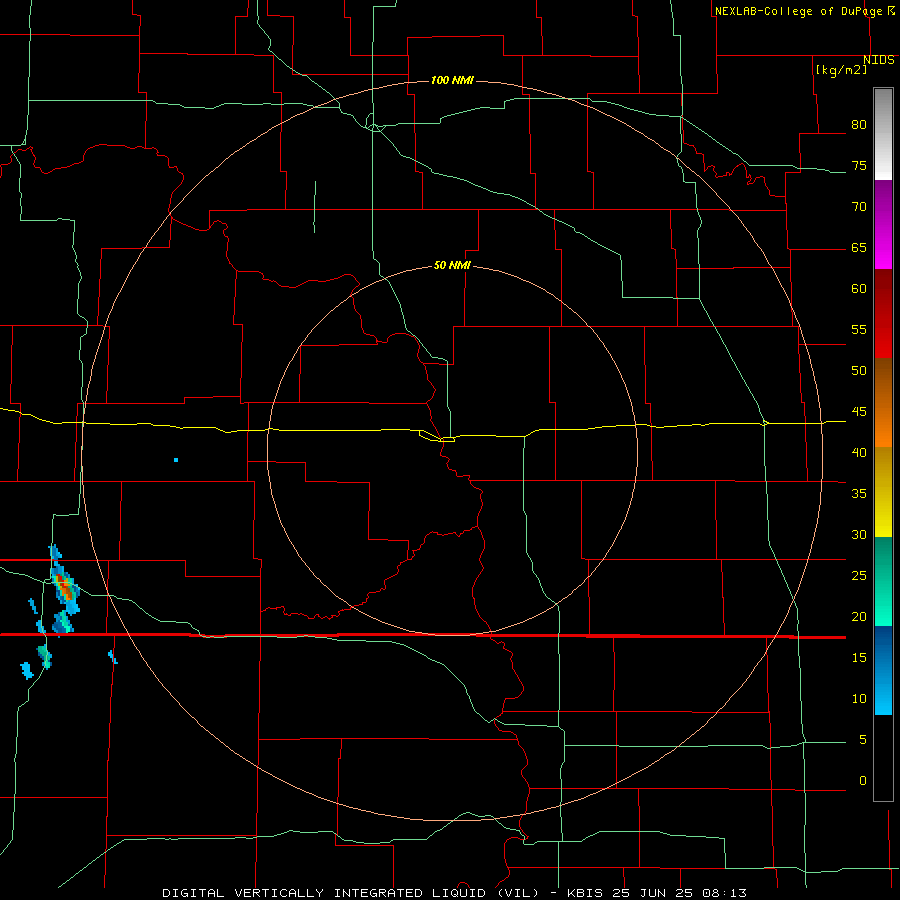The width and height of the screenshot is (900, 900).
Task: Click the isolated cyan pixel echo
Action: 176,460
